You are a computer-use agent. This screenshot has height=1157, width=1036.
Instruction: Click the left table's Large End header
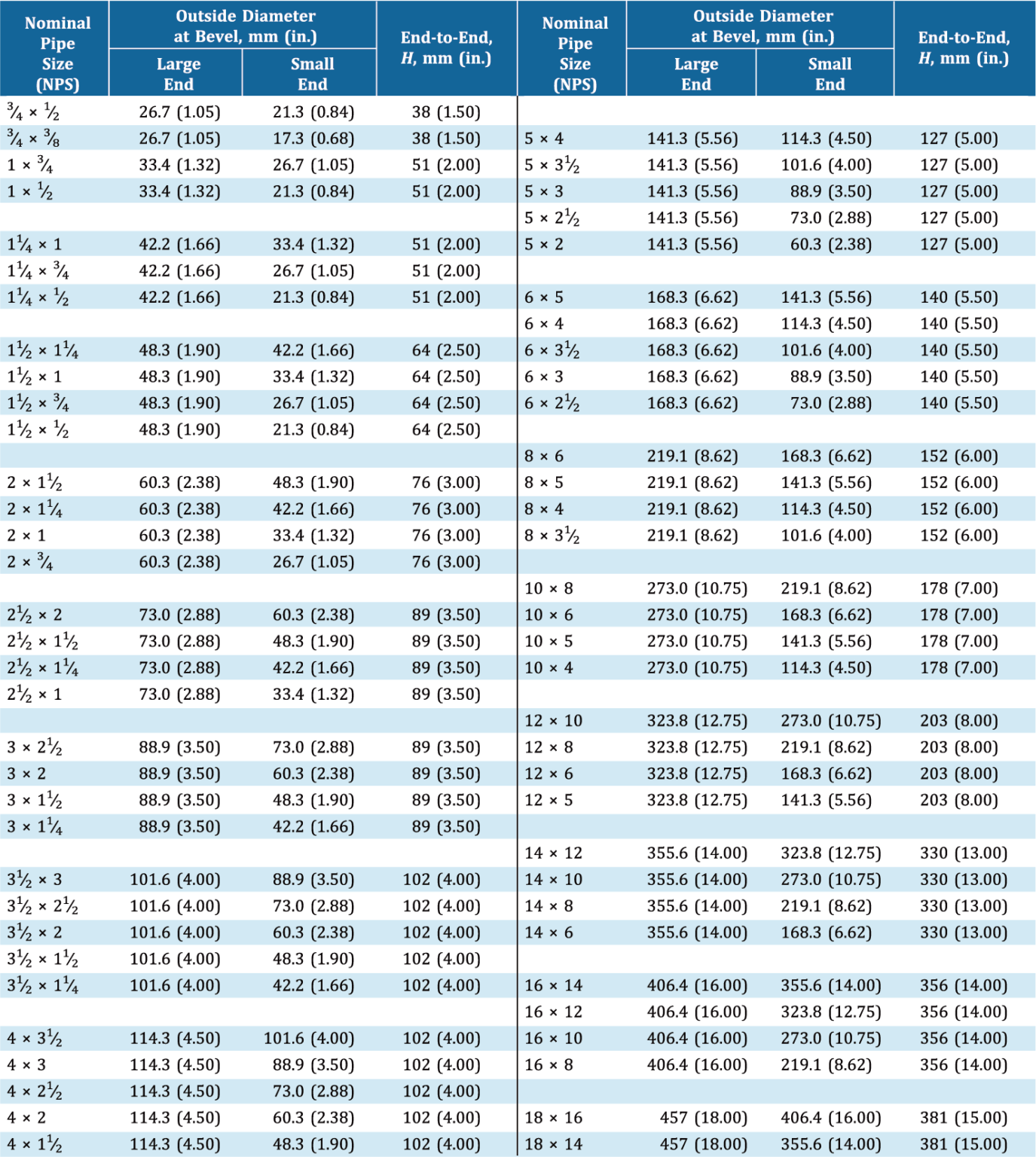(178, 74)
